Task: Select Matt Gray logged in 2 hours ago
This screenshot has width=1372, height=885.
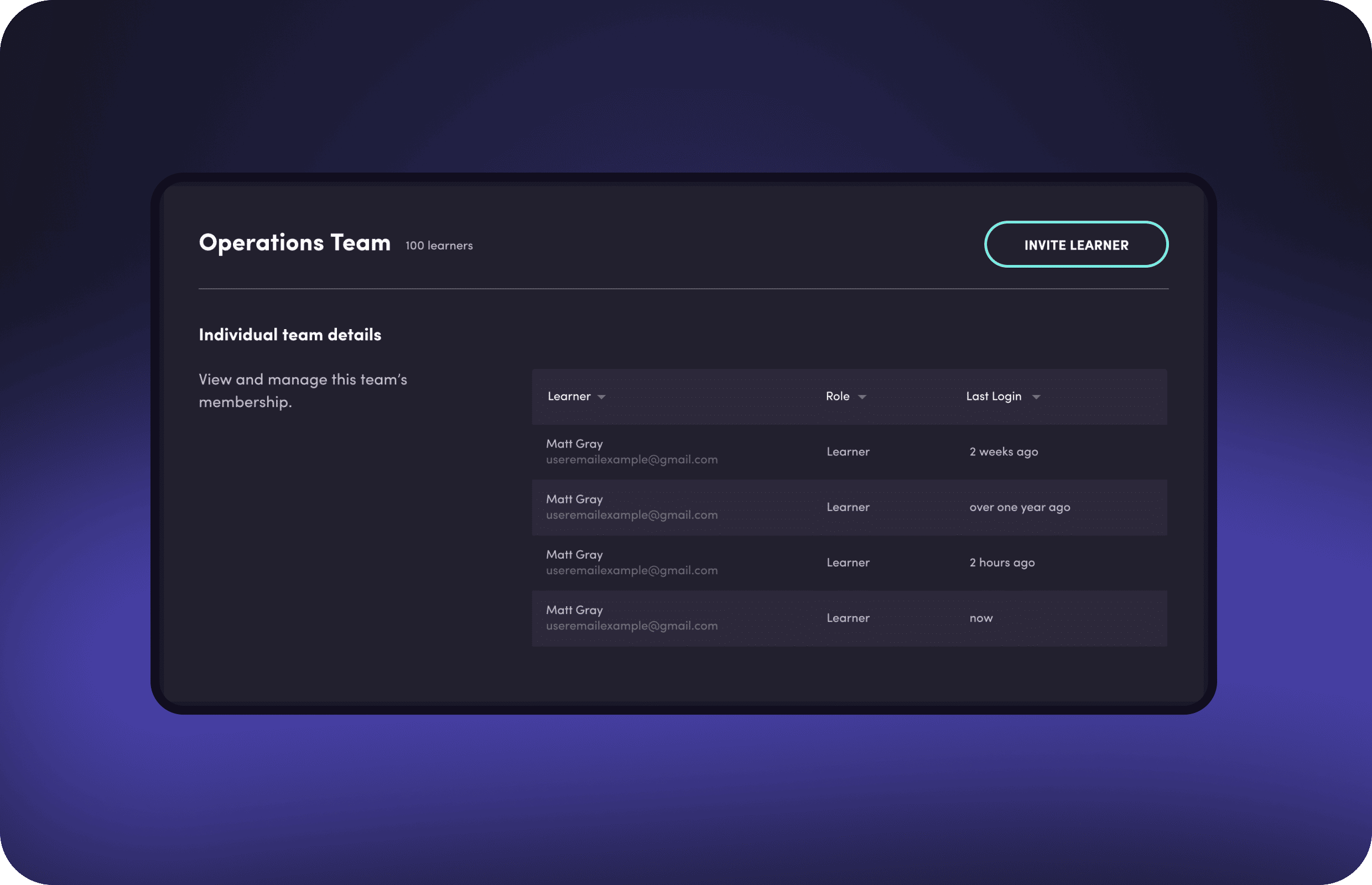Action: [x=574, y=555]
